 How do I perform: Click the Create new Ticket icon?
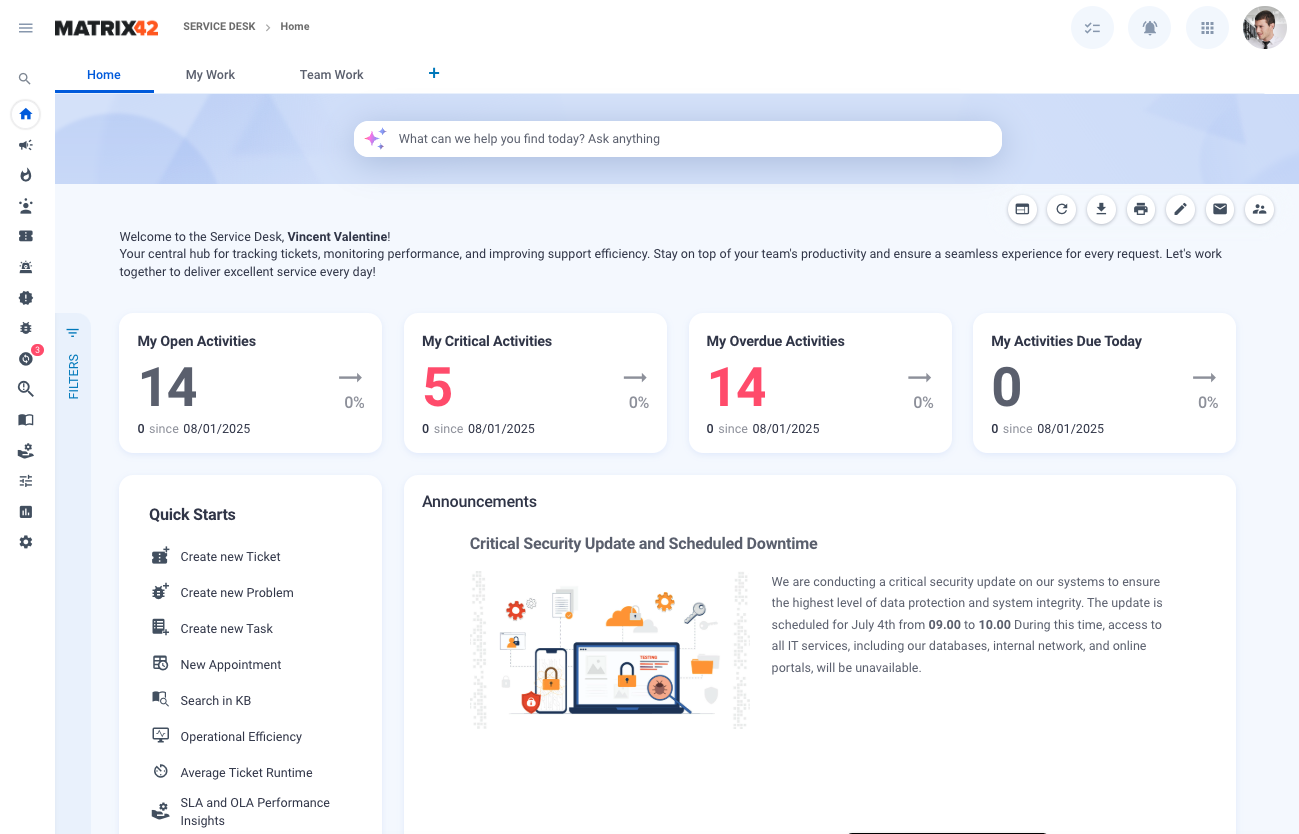click(160, 556)
